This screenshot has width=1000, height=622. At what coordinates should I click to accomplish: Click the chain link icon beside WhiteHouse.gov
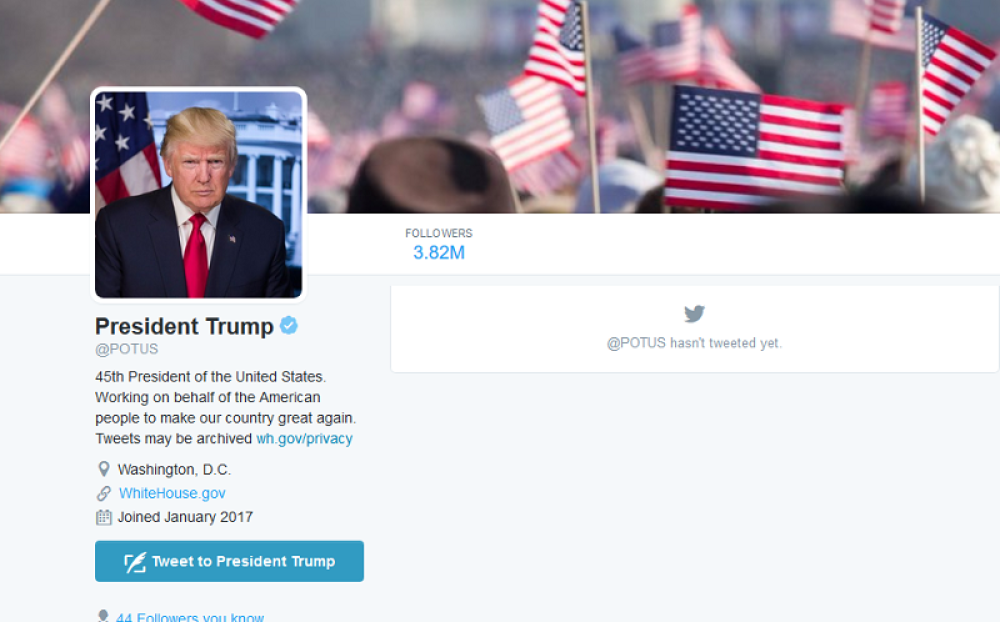tap(103, 493)
